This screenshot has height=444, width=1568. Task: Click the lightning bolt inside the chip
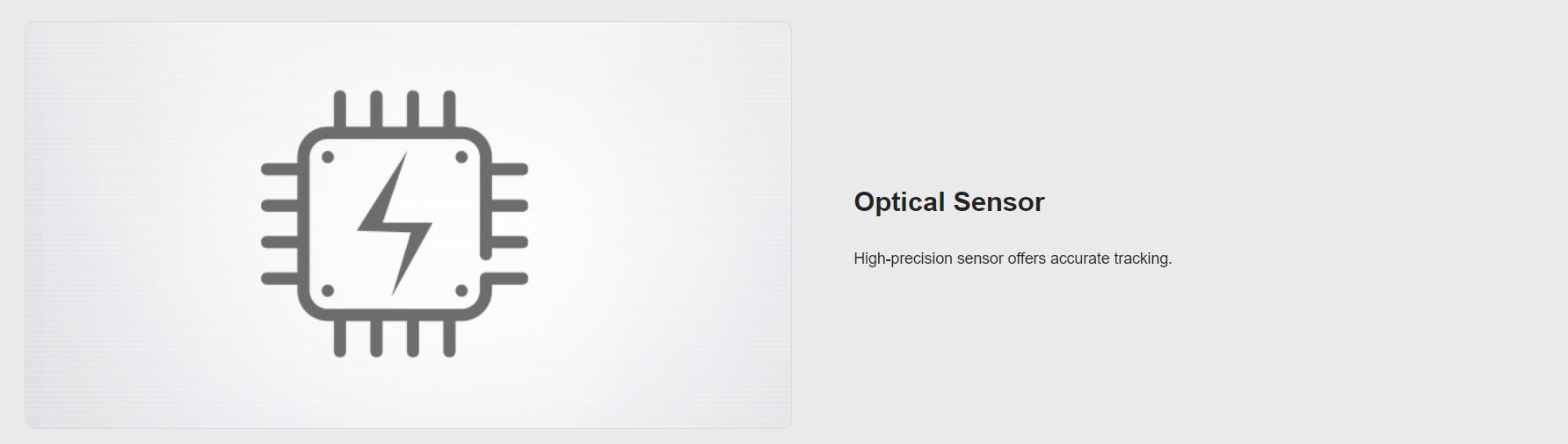coord(395,224)
